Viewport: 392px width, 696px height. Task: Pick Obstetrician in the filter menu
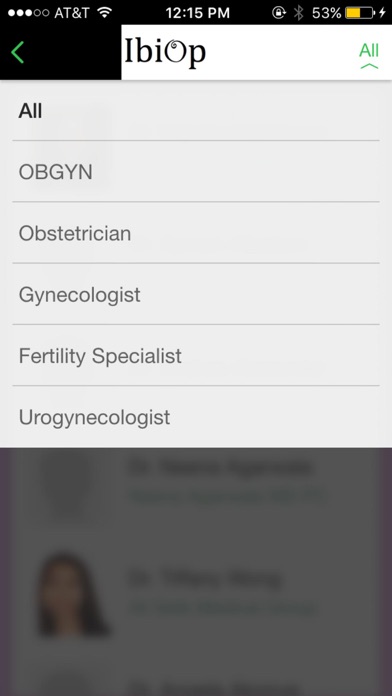coord(196,233)
